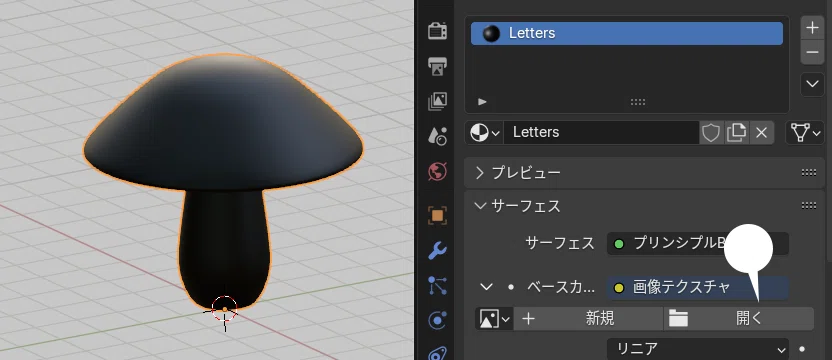Viewport: 832px width, 360px height.
Task: Open the Object Constraints properties tab
Action: [437, 353]
